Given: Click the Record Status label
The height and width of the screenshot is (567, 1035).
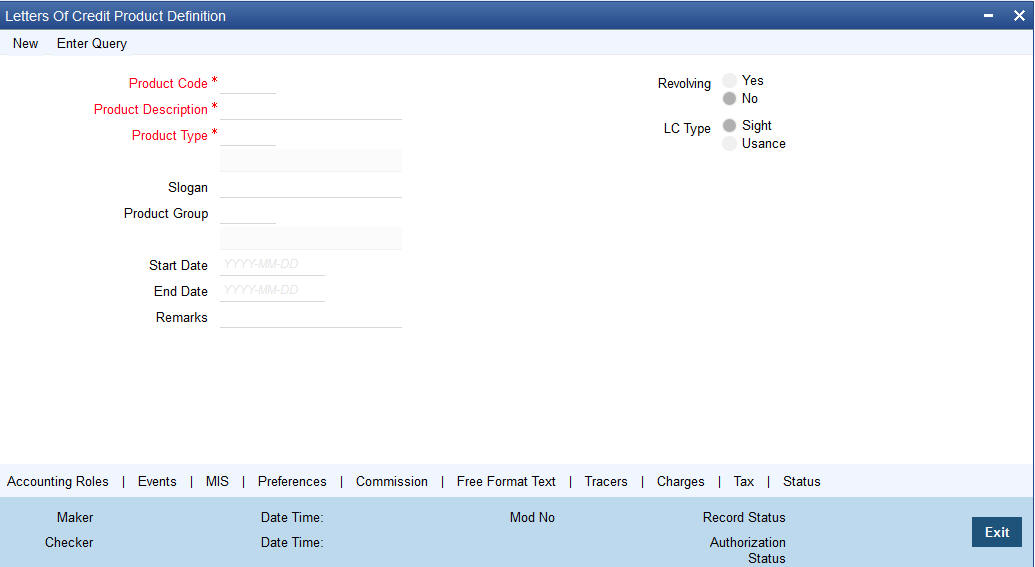Looking at the screenshot, I should 744,517.
